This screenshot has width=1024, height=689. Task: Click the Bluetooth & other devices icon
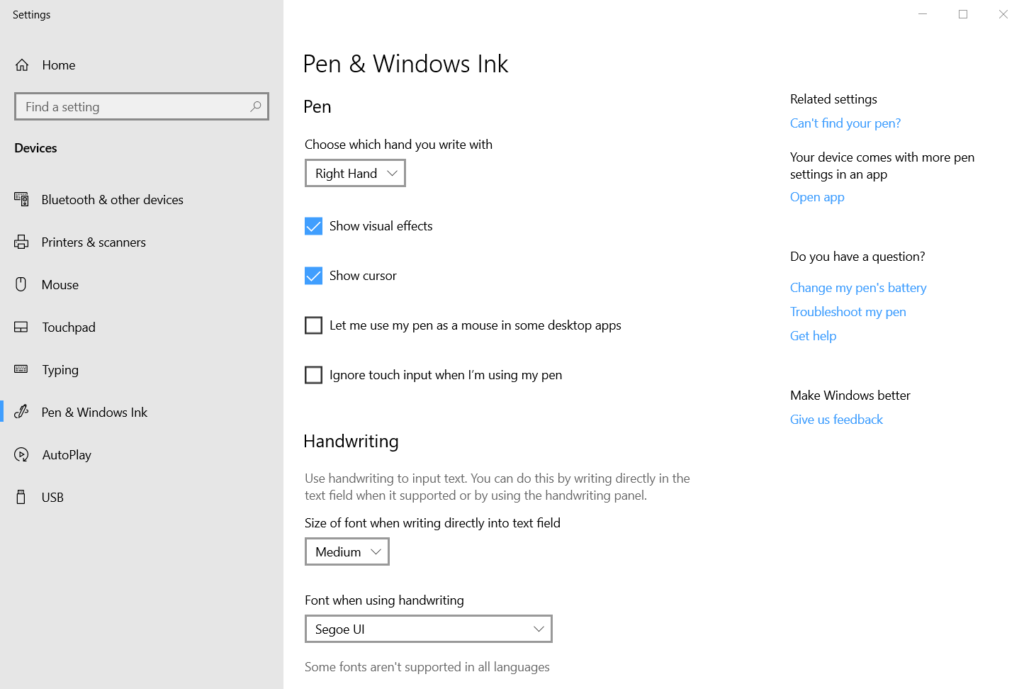pyautogui.click(x=22, y=199)
